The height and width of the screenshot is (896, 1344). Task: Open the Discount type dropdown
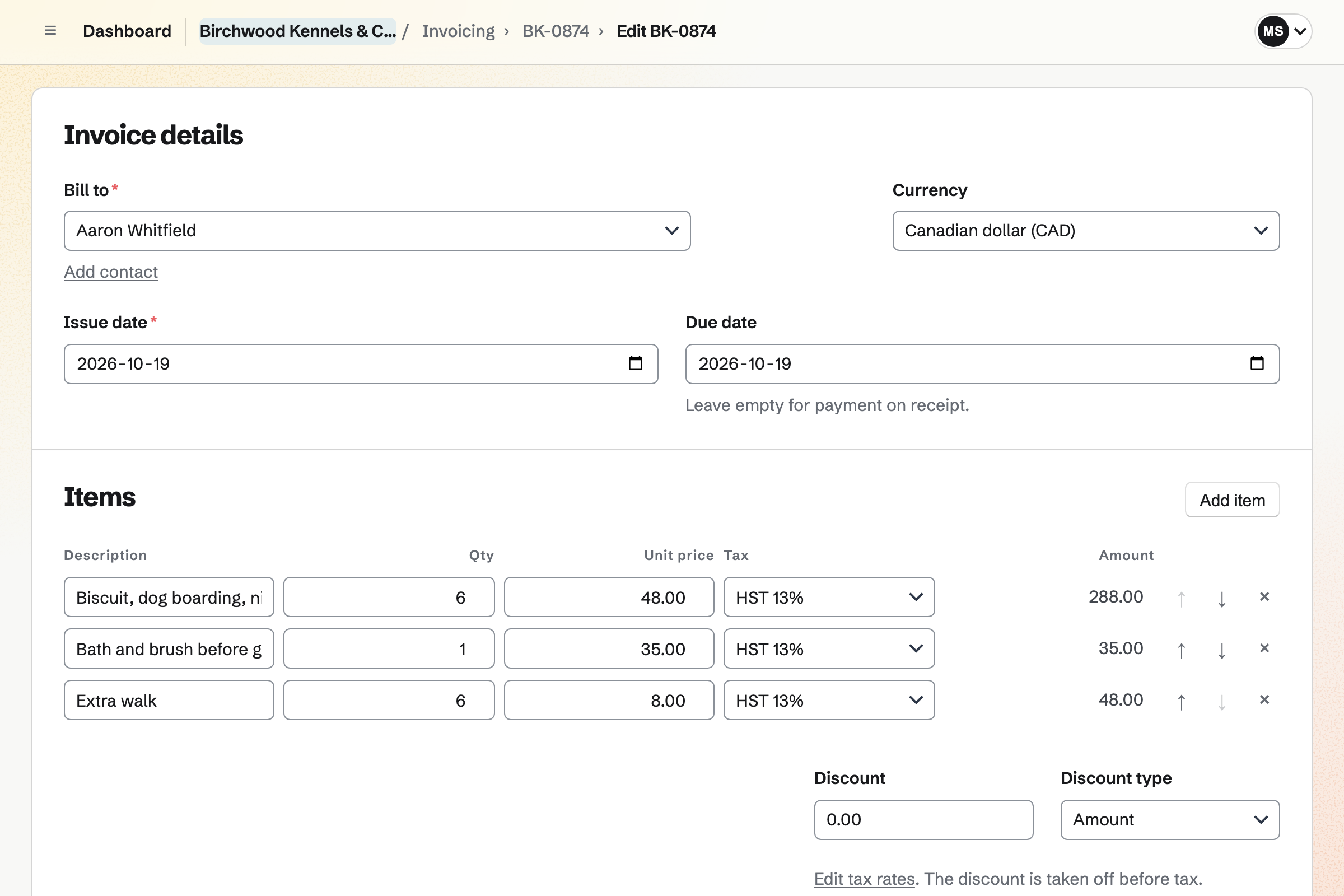pyautogui.click(x=1170, y=819)
